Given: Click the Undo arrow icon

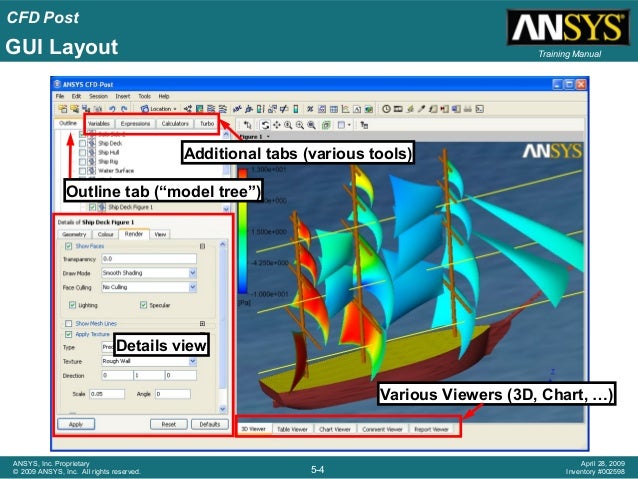Looking at the screenshot, I should point(112,109).
